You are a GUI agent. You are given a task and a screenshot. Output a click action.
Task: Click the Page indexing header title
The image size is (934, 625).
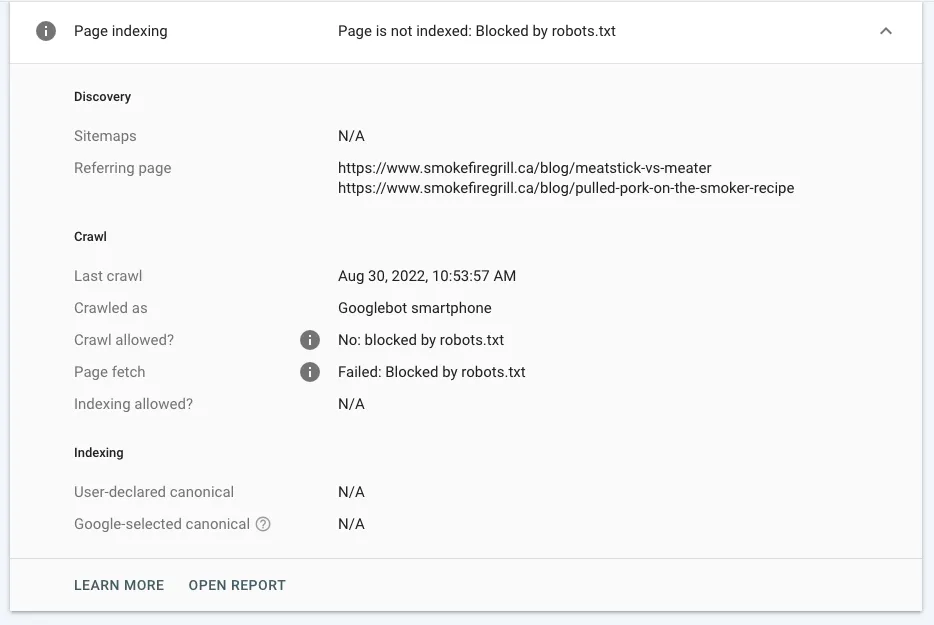coord(121,31)
